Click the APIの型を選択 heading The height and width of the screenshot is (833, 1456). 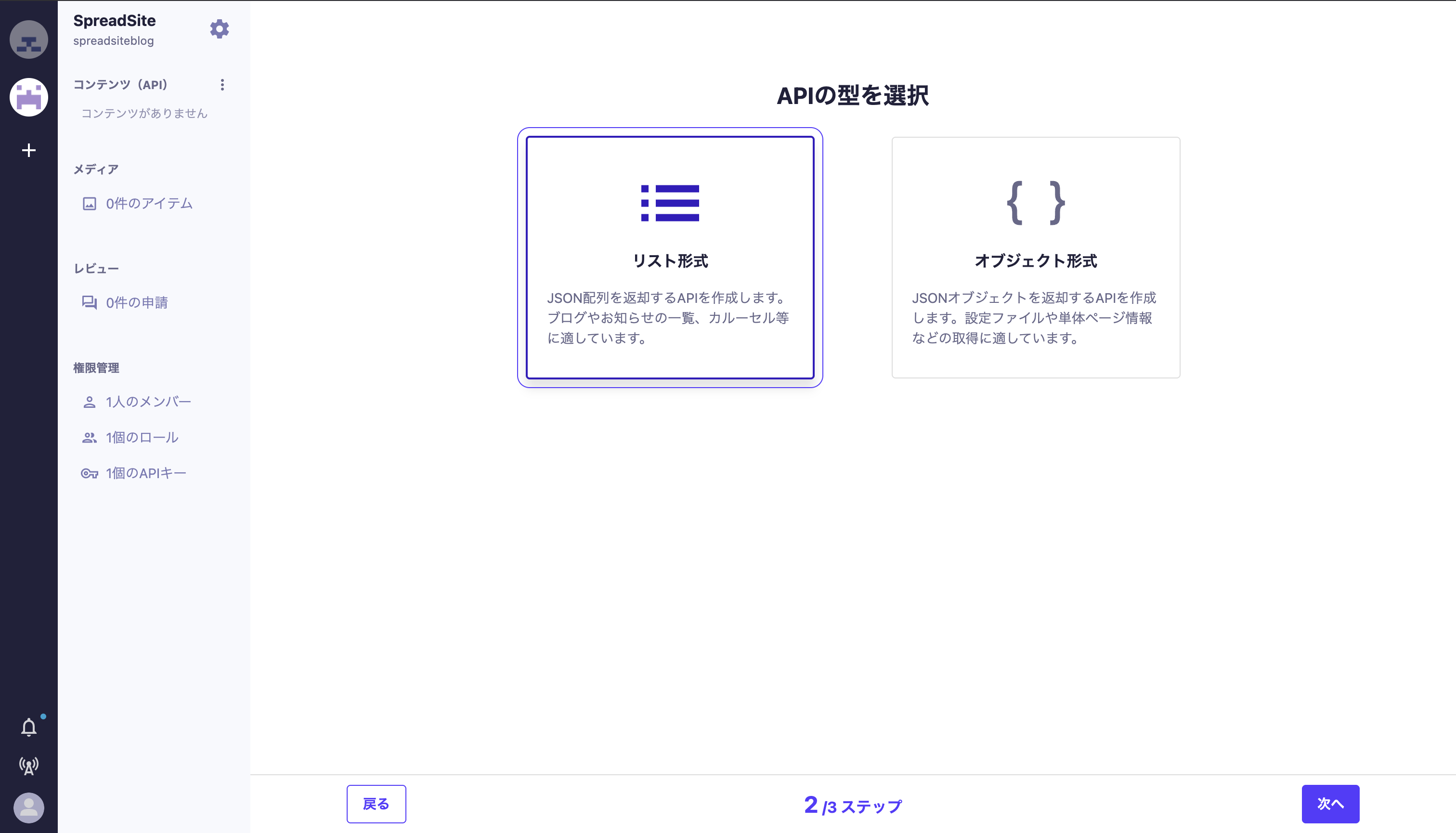click(853, 95)
